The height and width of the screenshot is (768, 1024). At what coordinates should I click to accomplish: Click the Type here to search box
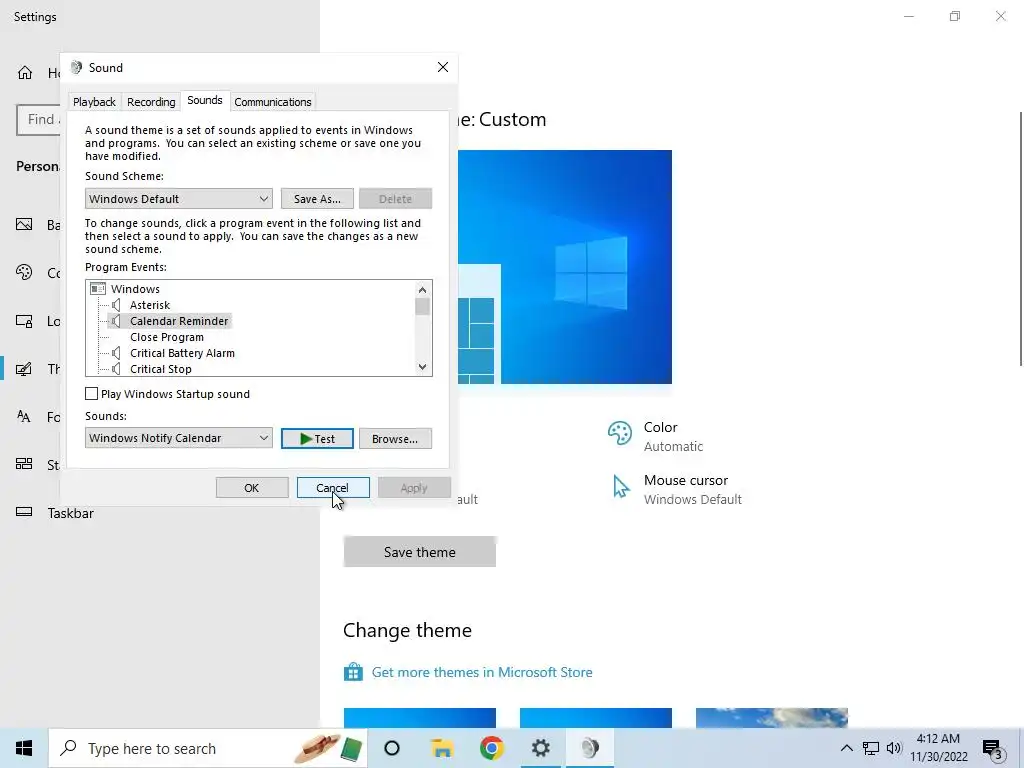point(208,748)
